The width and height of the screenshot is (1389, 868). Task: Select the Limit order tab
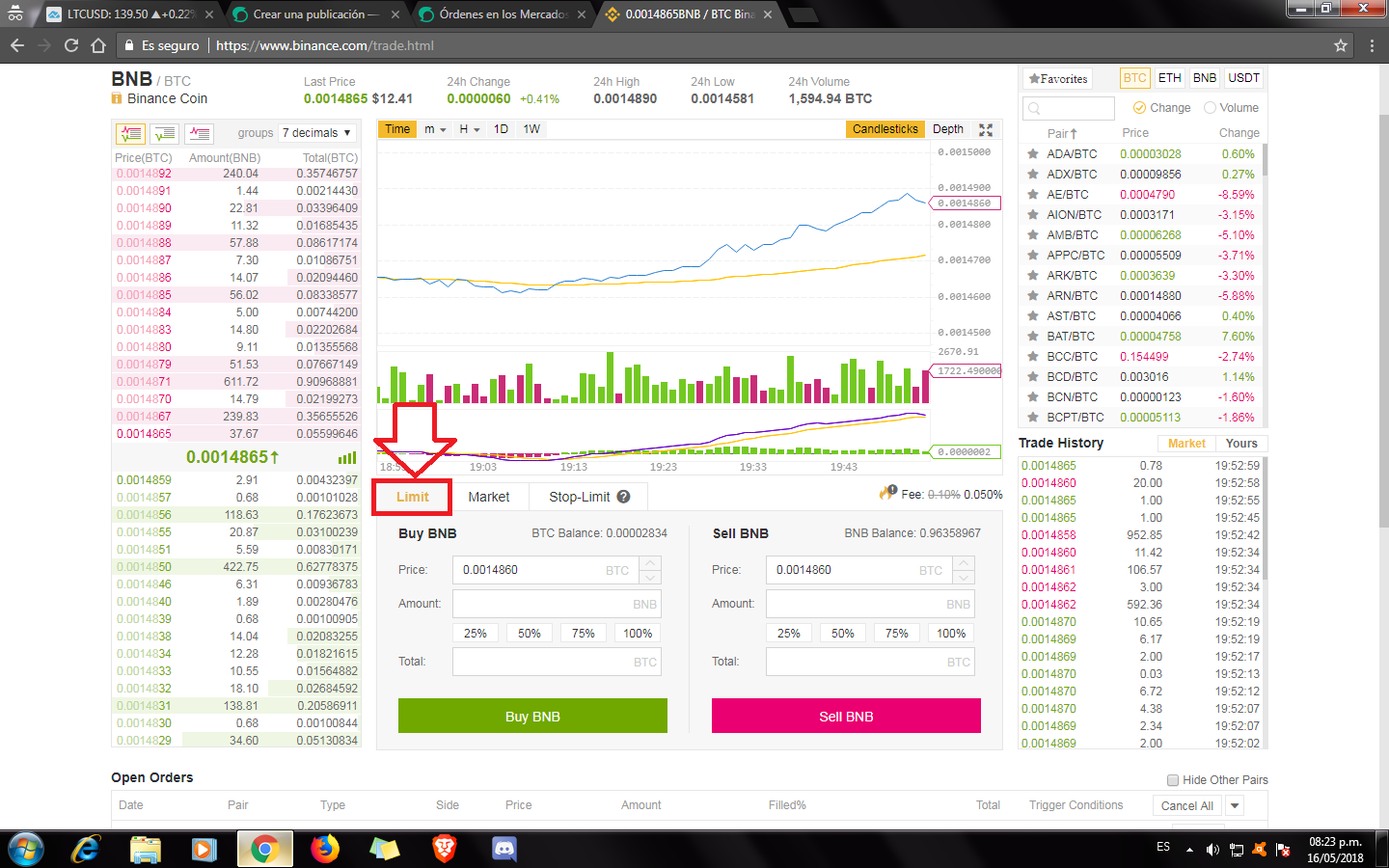(412, 497)
